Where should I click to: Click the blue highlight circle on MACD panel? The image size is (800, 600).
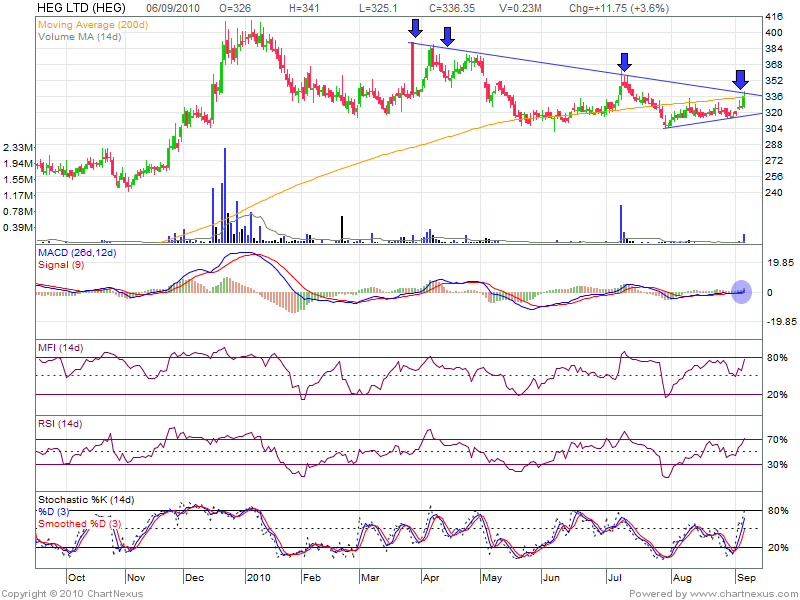click(741, 292)
